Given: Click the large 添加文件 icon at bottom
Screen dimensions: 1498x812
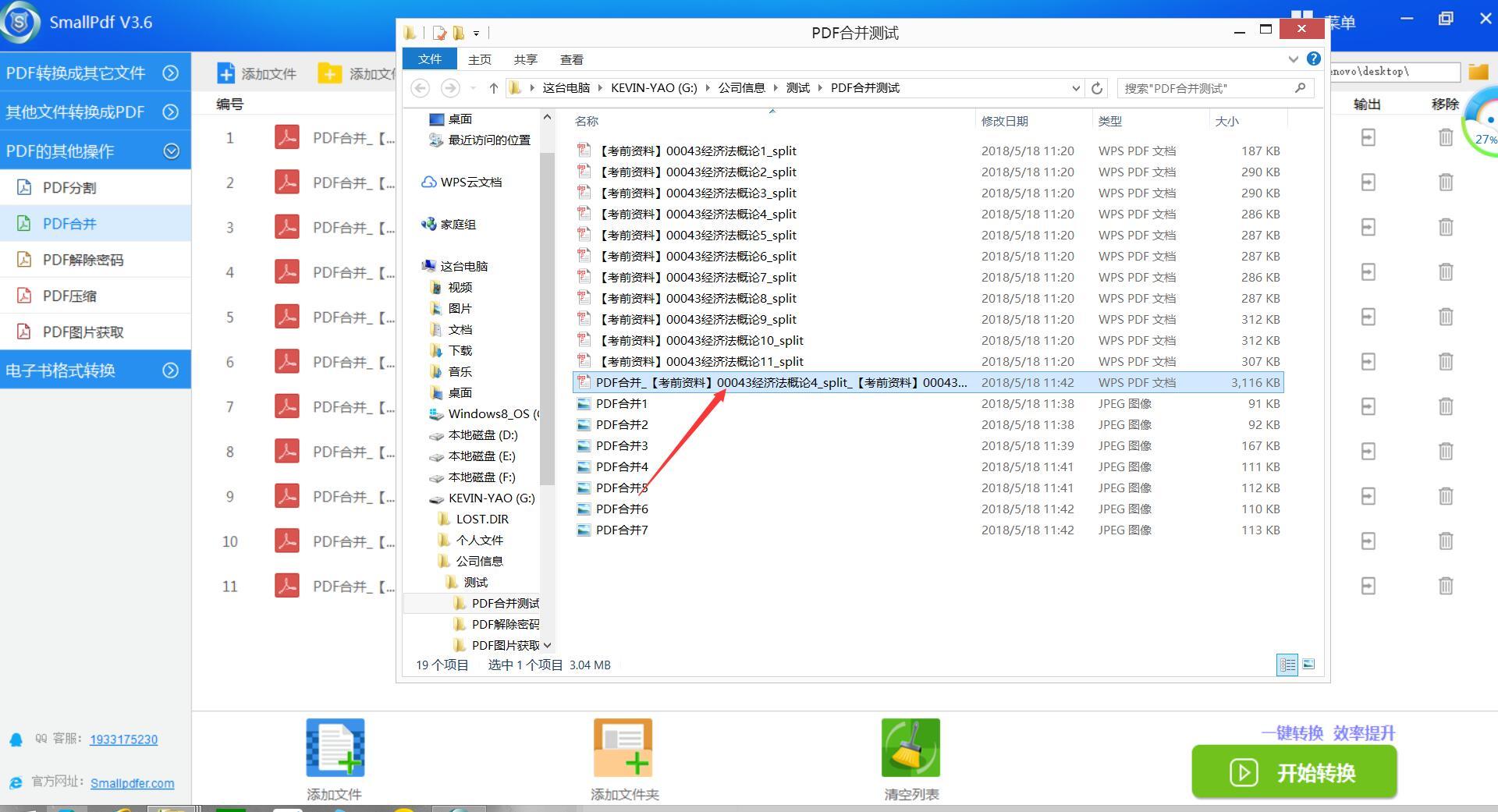Looking at the screenshot, I should coord(335,748).
